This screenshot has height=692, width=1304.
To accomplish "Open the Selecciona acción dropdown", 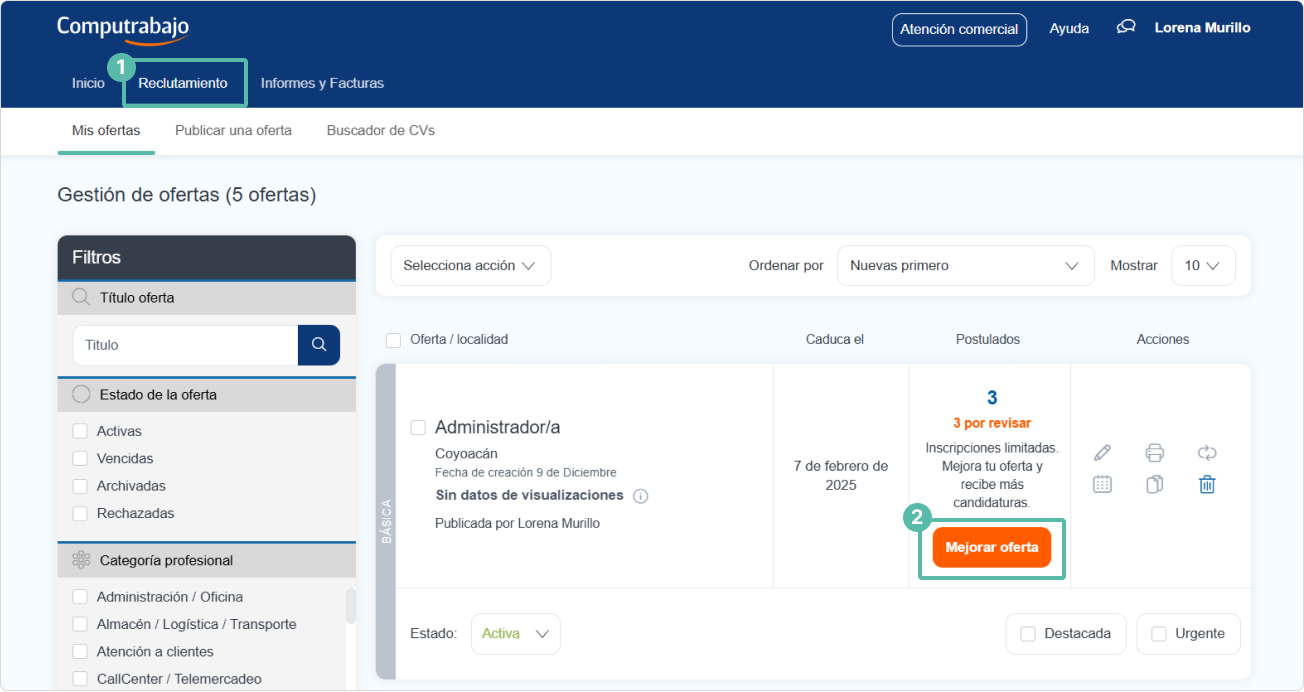I will (x=470, y=266).
